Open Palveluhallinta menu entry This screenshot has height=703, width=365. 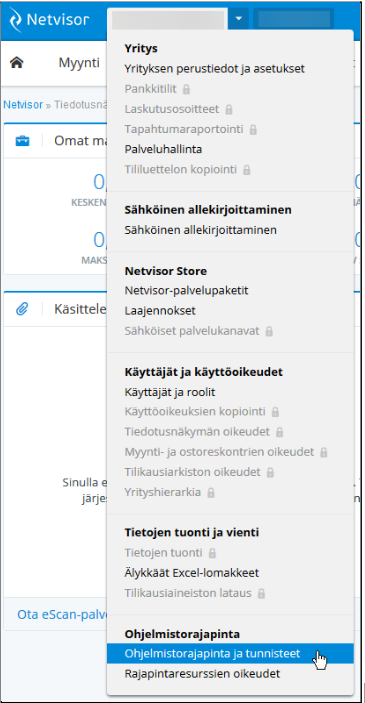pos(163,149)
